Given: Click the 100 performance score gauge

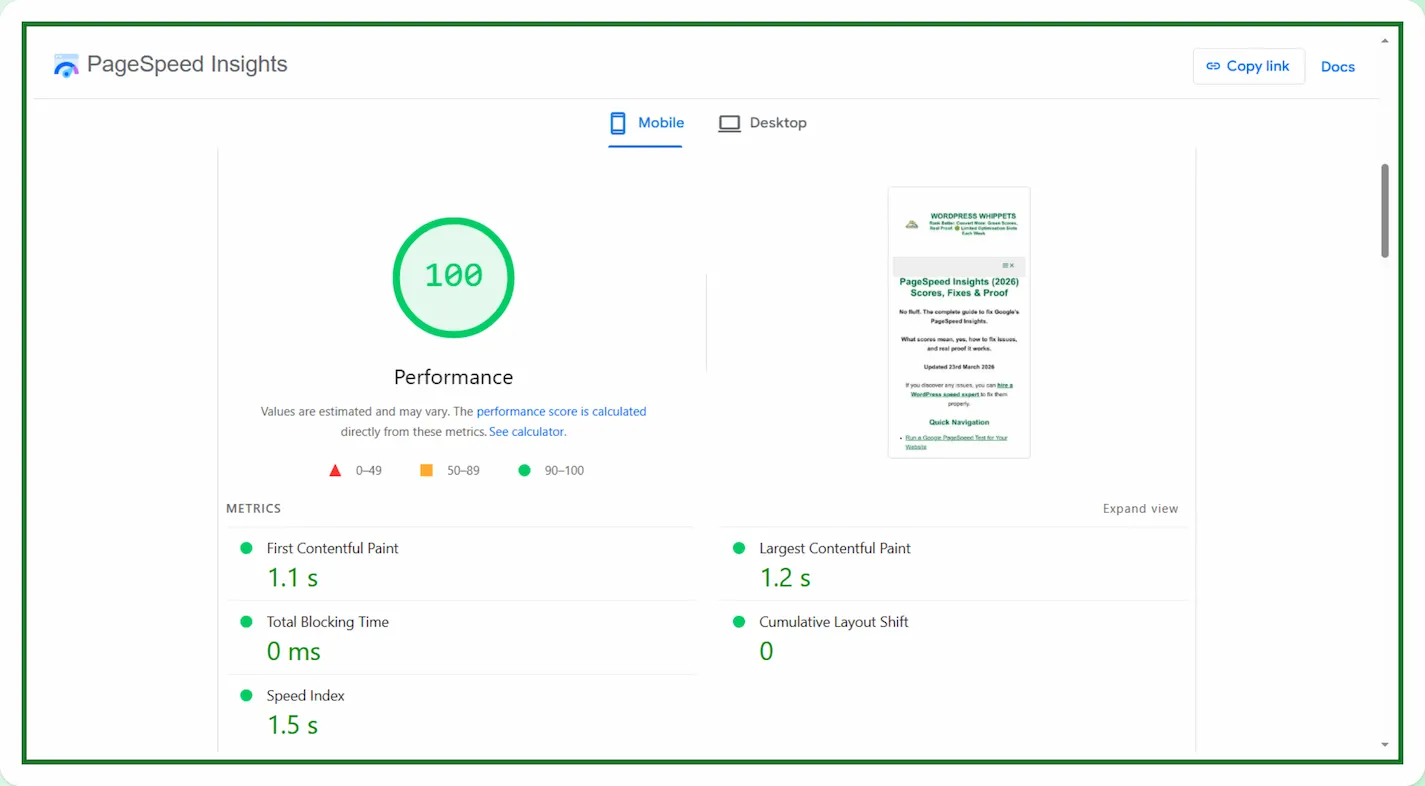Looking at the screenshot, I should pyautogui.click(x=453, y=277).
